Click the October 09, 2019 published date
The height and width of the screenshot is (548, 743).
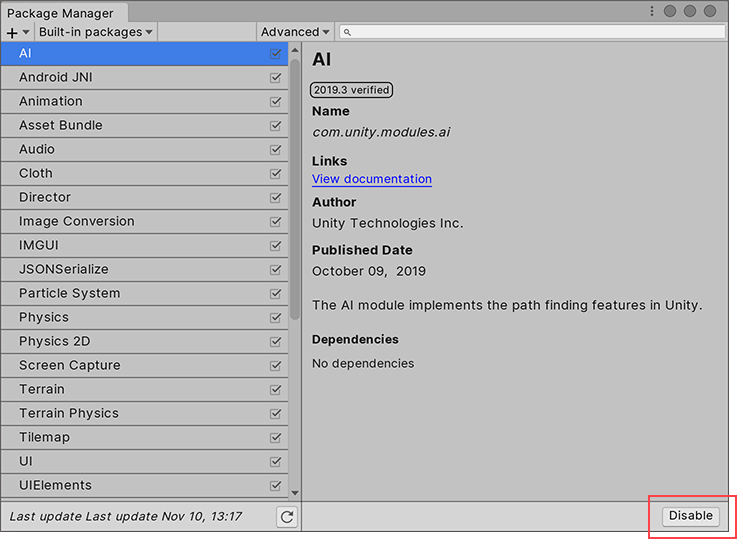click(369, 272)
